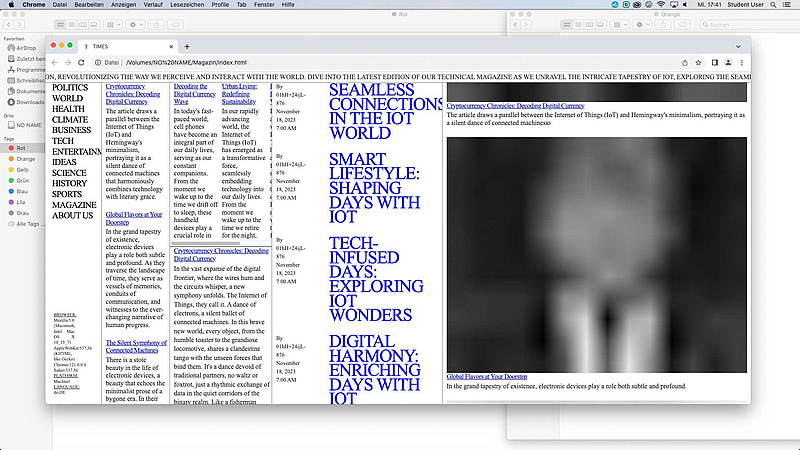Open Global Flavors link below blurred image
The height and width of the screenshot is (450, 800).
pyautogui.click(x=487, y=377)
